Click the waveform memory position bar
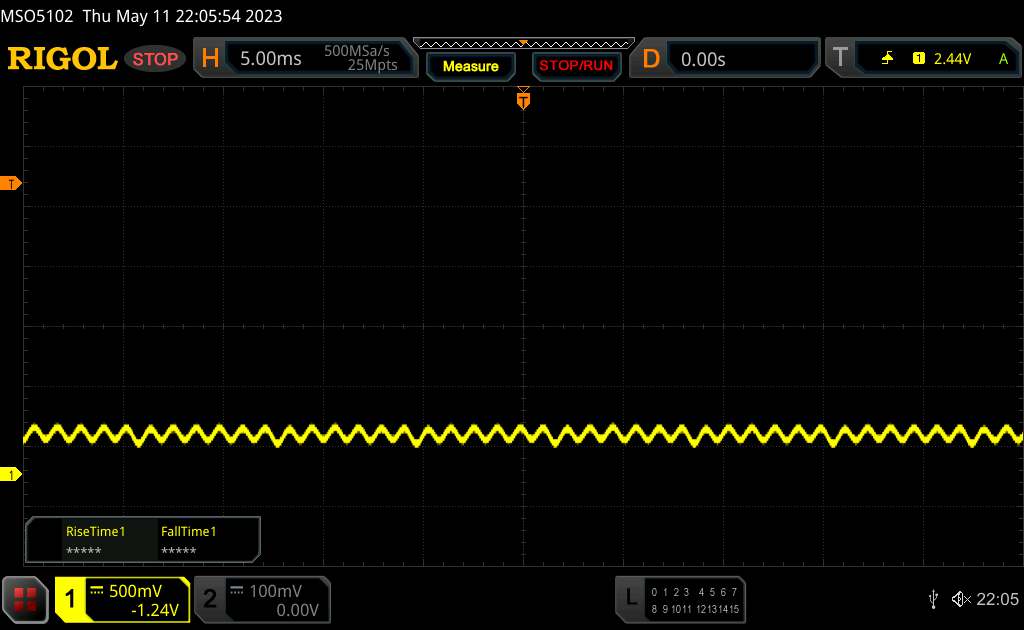 [x=524, y=44]
